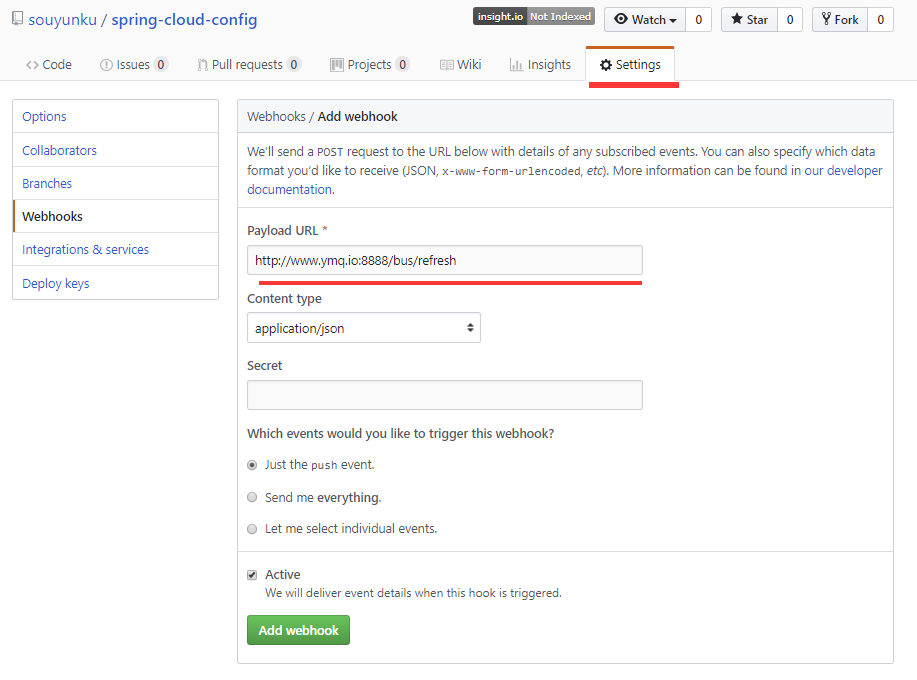Click the Wiki book icon
917x680 pixels.
pyautogui.click(x=446, y=65)
